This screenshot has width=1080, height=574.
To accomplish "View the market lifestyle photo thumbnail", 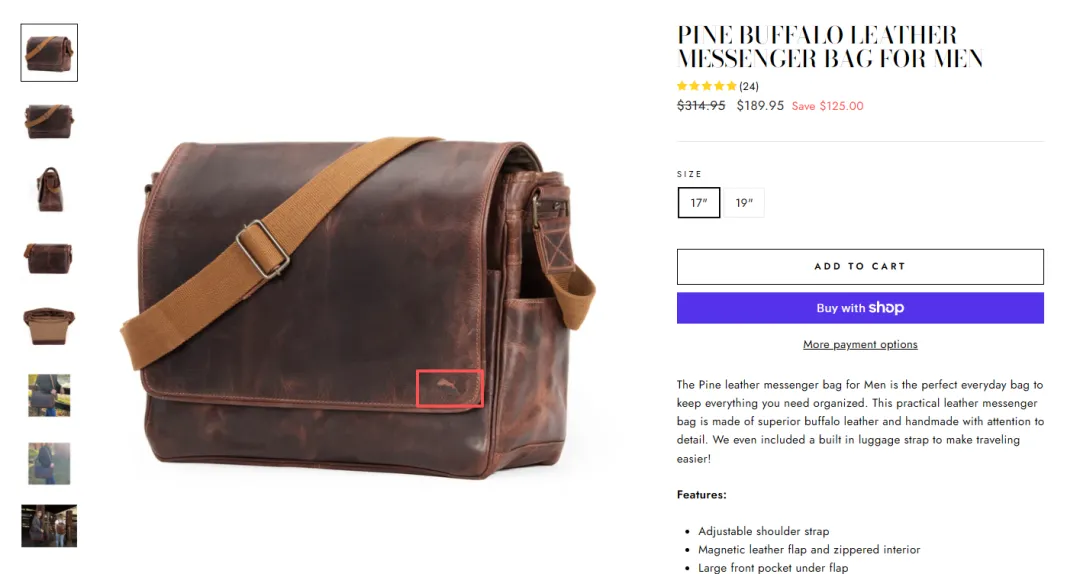I will point(49,396).
